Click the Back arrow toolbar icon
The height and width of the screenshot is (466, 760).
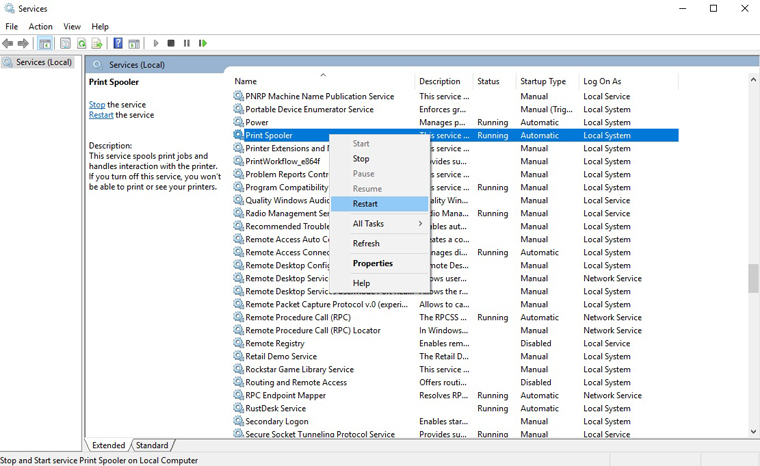pos(8,44)
